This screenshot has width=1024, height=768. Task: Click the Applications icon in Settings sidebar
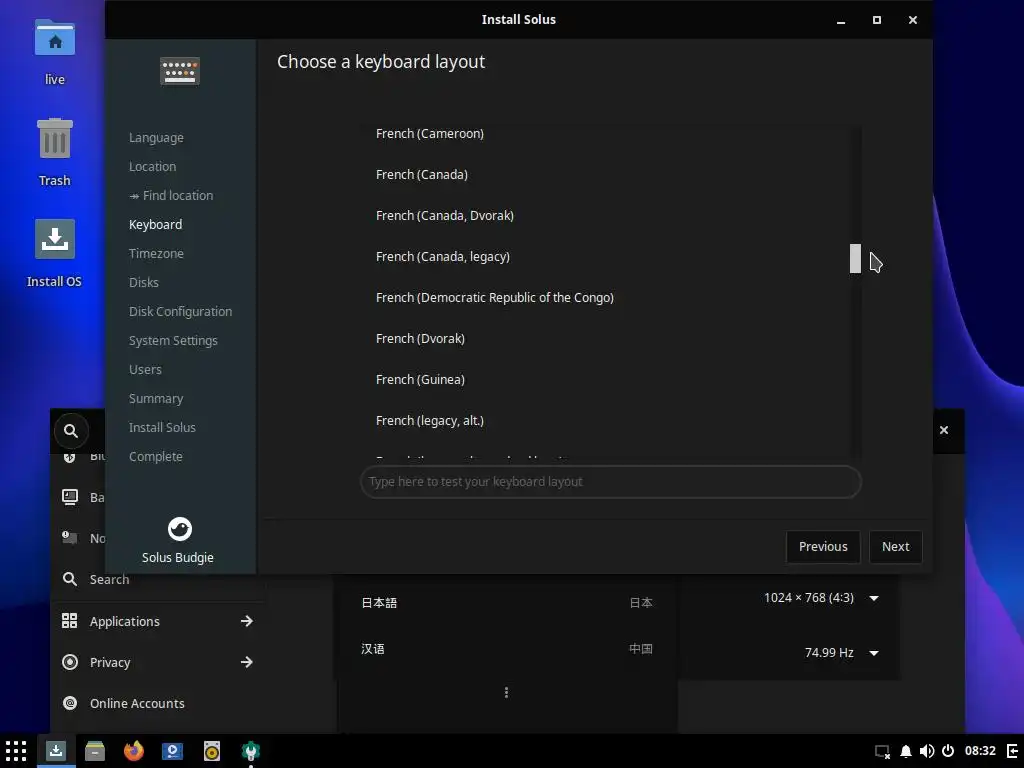[x=70, y=621]
